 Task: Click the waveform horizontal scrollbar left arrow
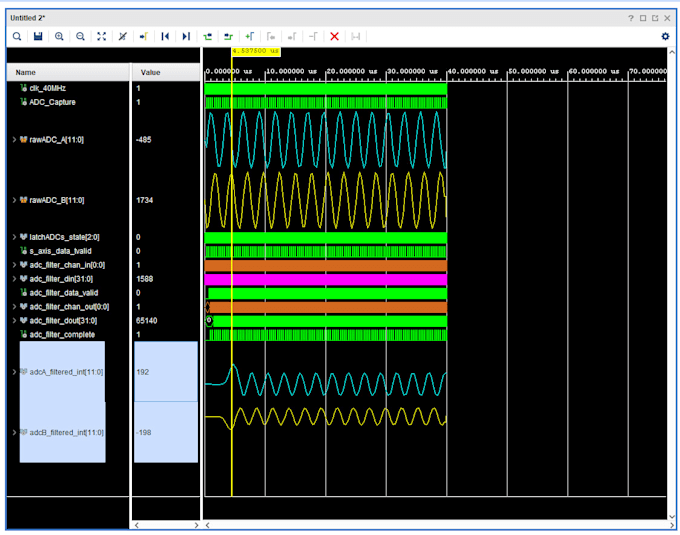point(208,525)
